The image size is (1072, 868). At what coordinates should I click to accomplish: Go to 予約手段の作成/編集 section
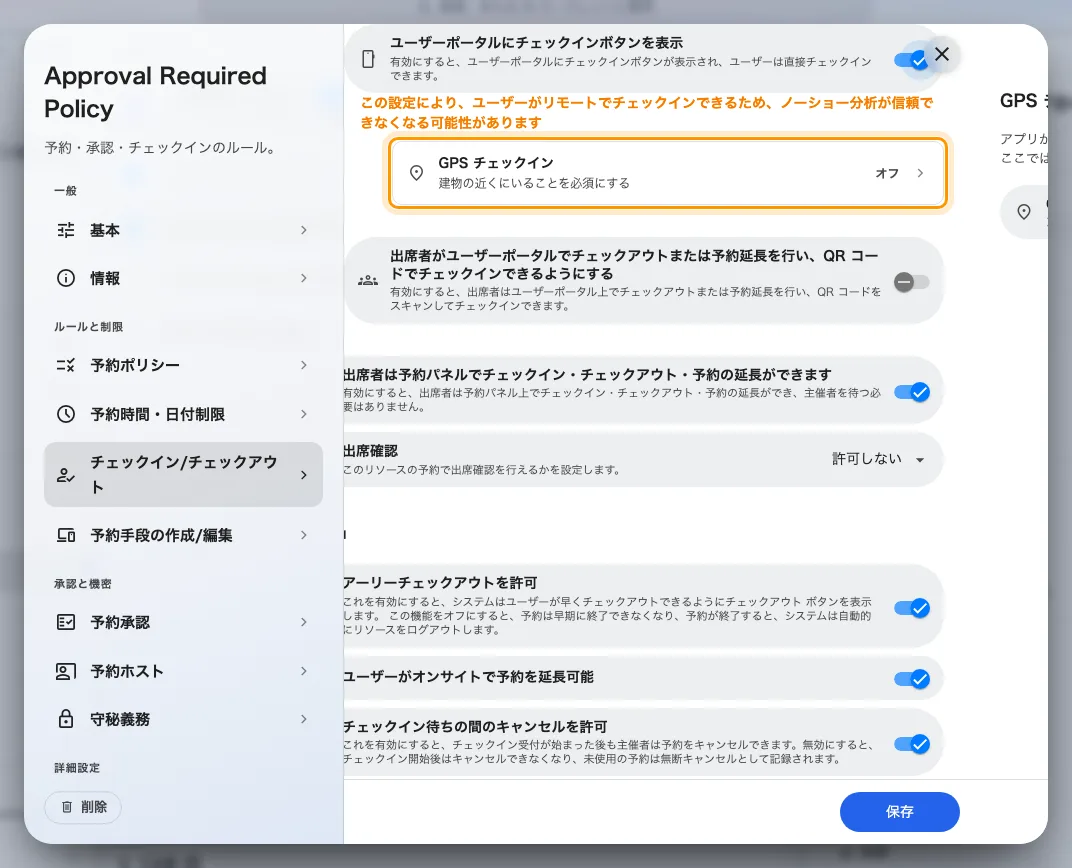click(183, 535)
